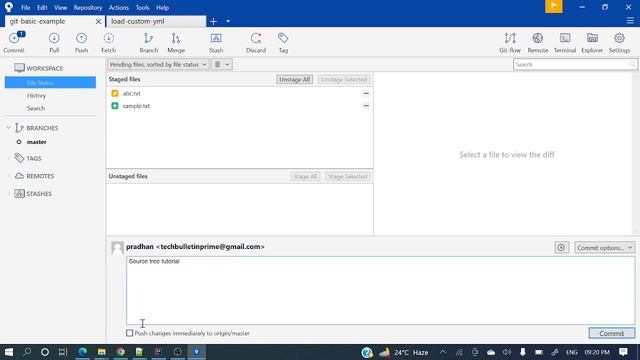Click the new tab plus icon
This screenshot has width=640, height=360.
click(213, 21)
